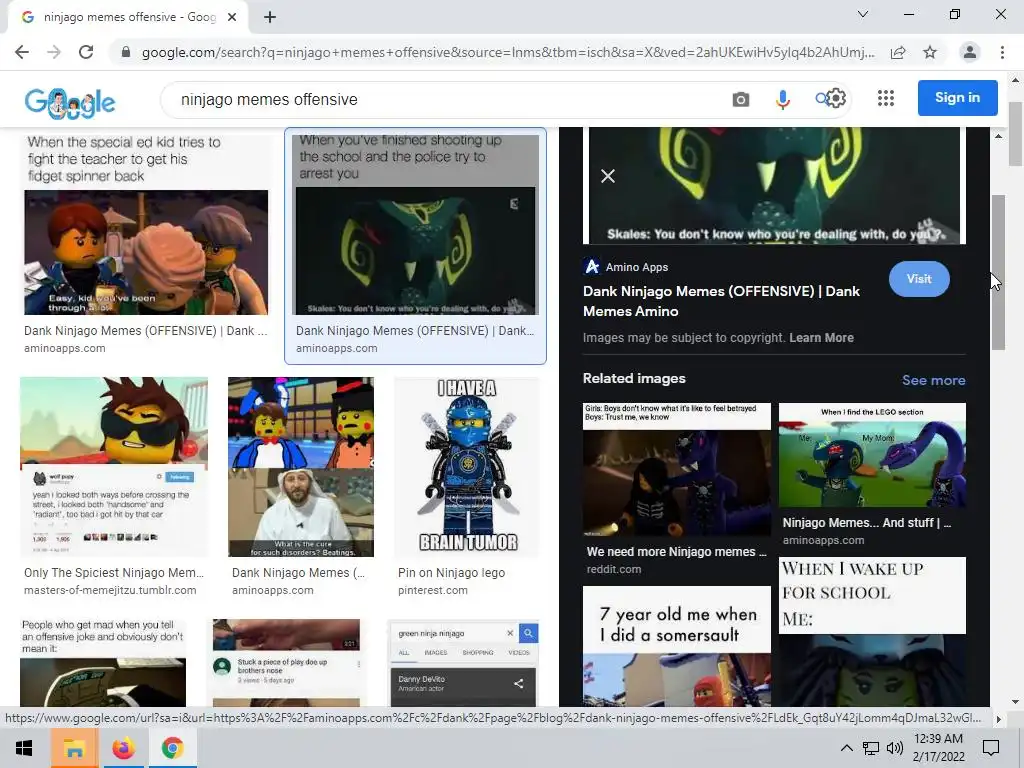Click the preview panel scrollbar thumb
Image resolution: width=1024 pixels, height=768 pixels.
coord(998,272)
